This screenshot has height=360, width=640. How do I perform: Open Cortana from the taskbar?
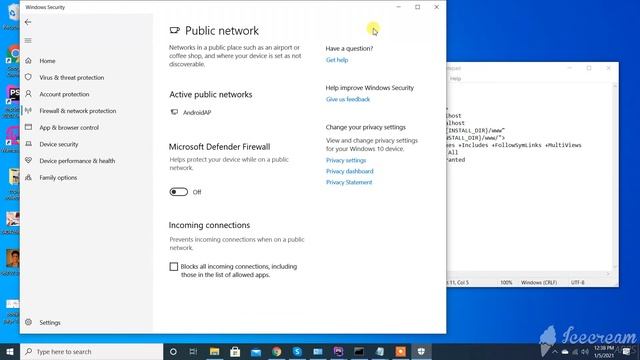(173, 351)
